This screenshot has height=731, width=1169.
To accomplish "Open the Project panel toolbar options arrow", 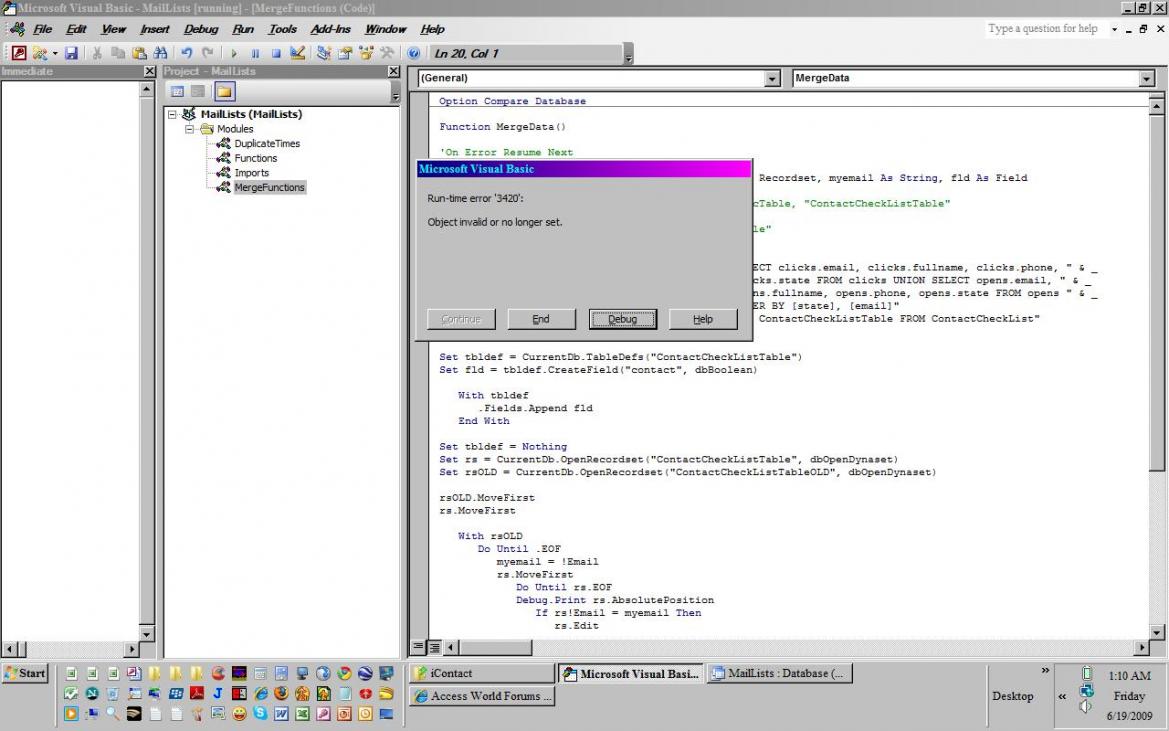I will (395, 93).
